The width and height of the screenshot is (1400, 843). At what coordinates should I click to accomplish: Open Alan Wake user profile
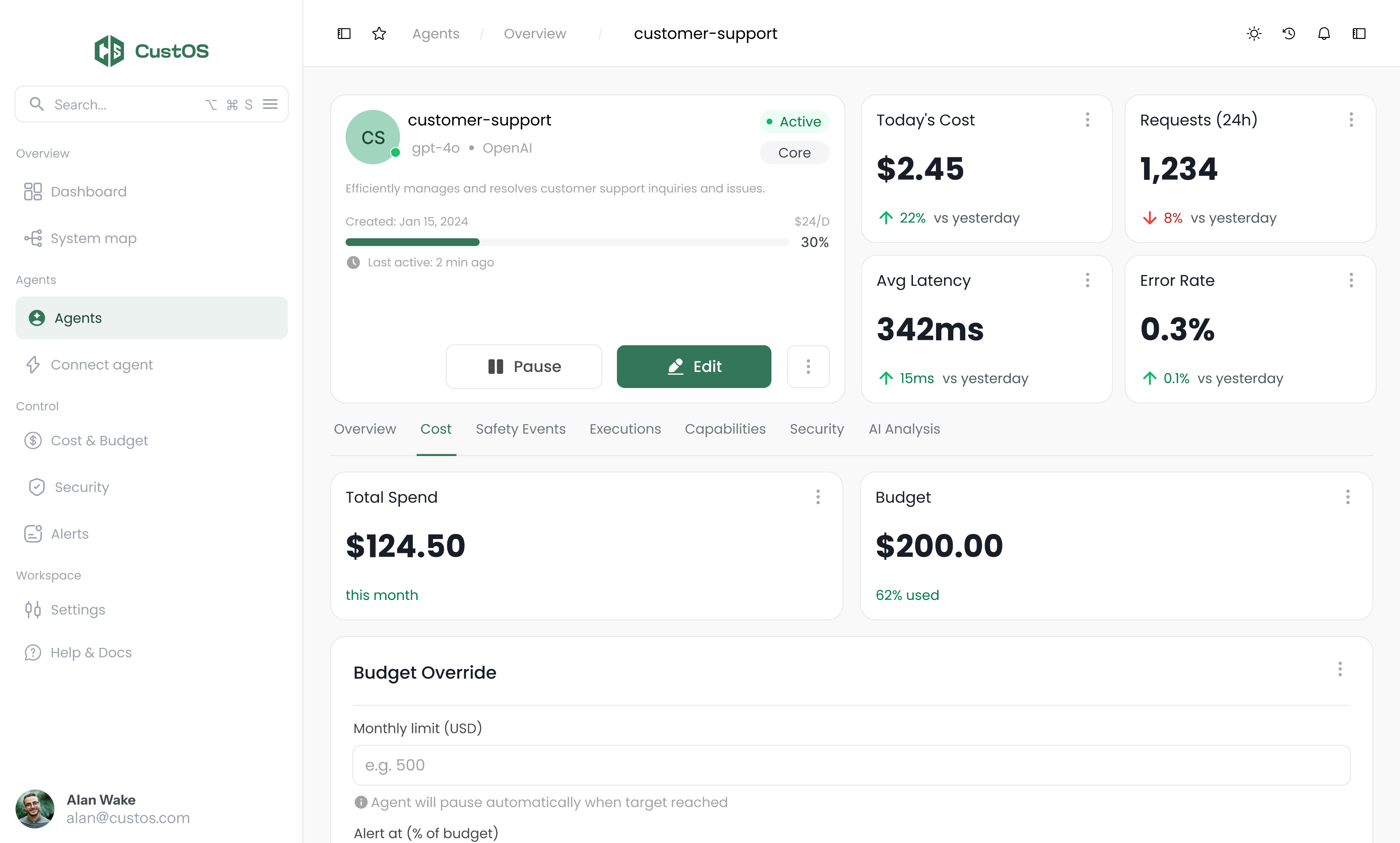point(103,808)
